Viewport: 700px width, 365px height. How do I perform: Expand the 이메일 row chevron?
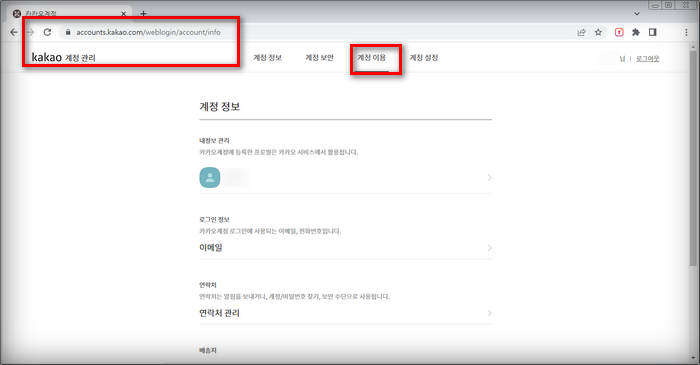(489, 248)
